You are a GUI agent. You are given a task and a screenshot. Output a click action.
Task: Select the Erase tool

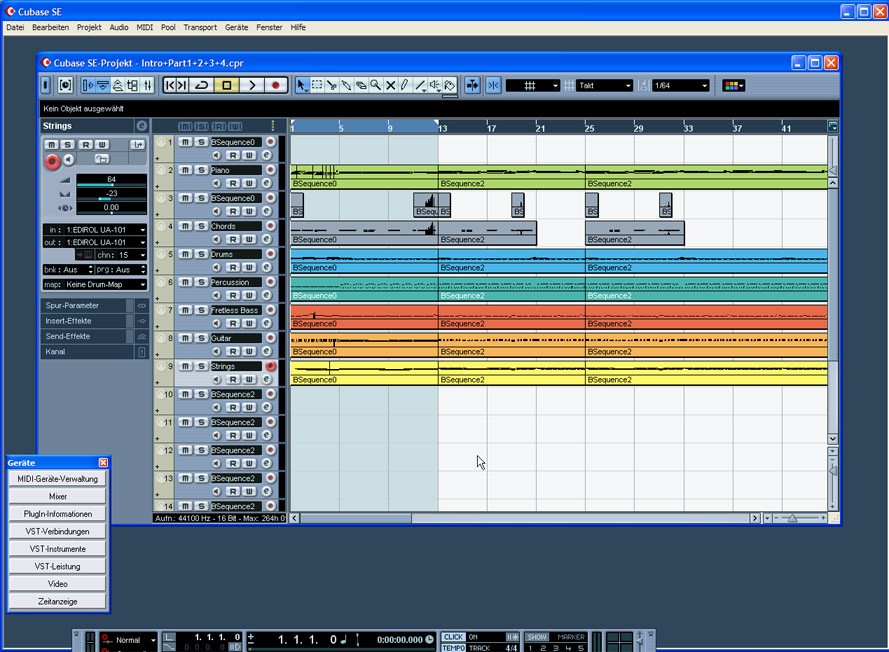(x=361, y=86)
